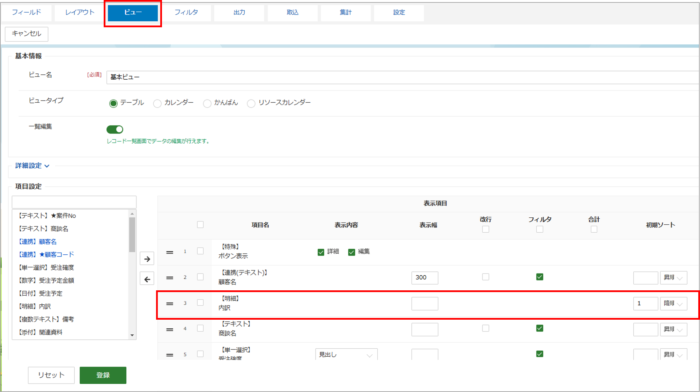
Task: Click the リセット button
Action: pos(51,375)
